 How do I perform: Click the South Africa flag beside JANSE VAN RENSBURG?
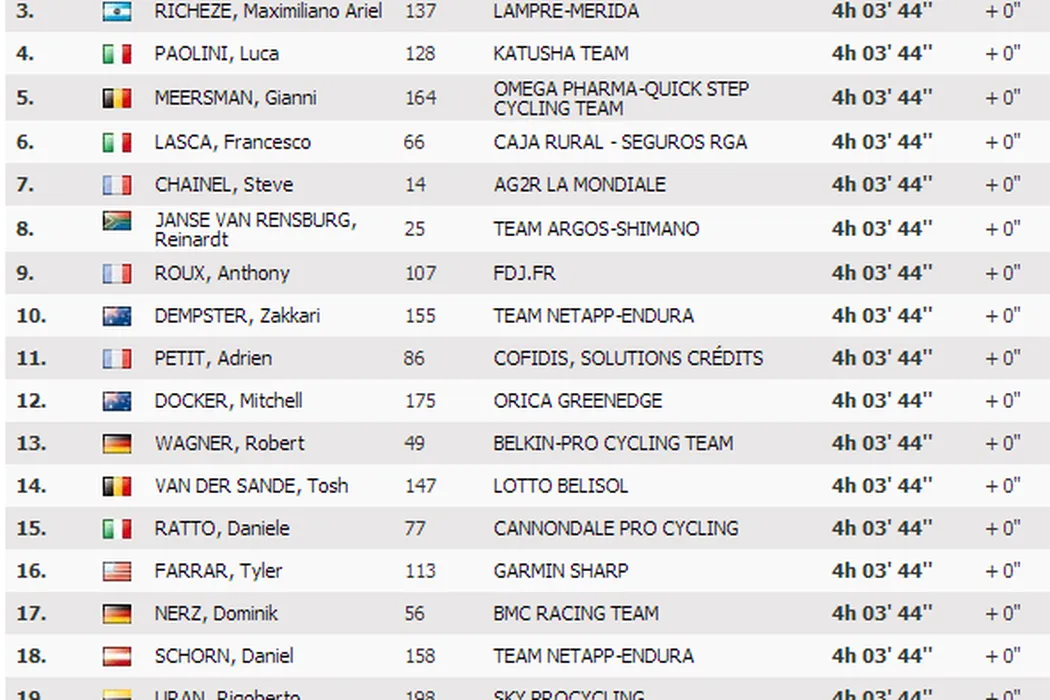(117, 221)
